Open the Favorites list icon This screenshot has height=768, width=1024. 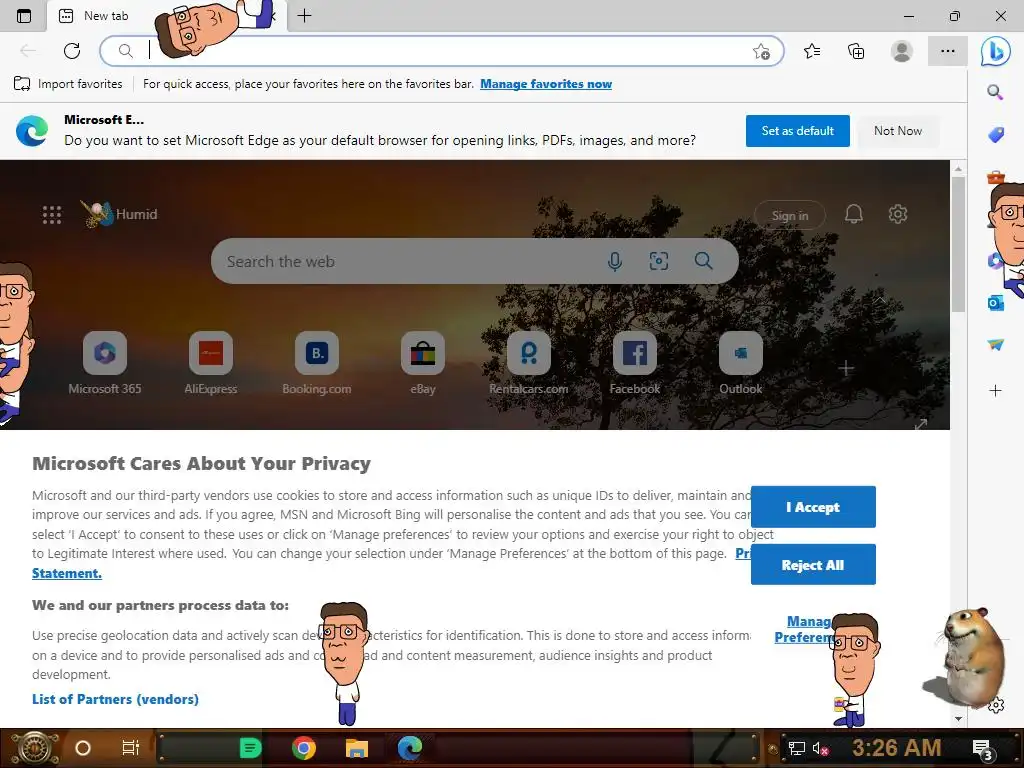coord(812,51)
